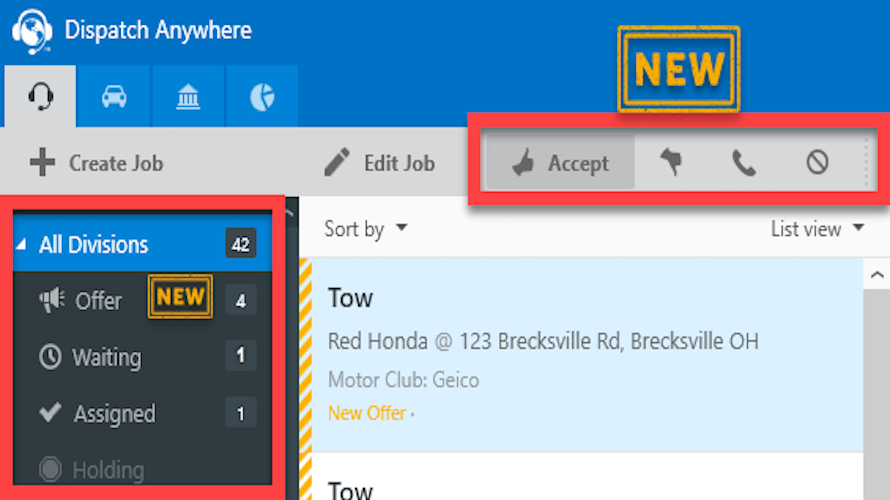Open the bank building accounts tab
This screenshot has width=890, height=500.
pos(188,97)
